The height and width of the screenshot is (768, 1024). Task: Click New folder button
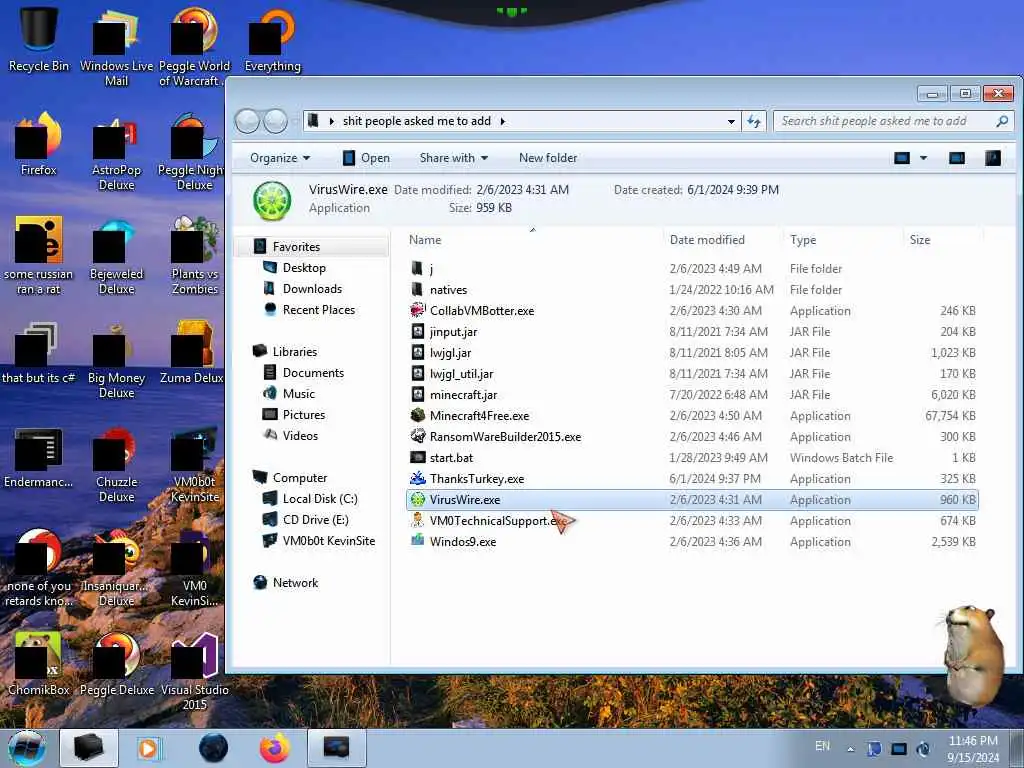[548, 158]
